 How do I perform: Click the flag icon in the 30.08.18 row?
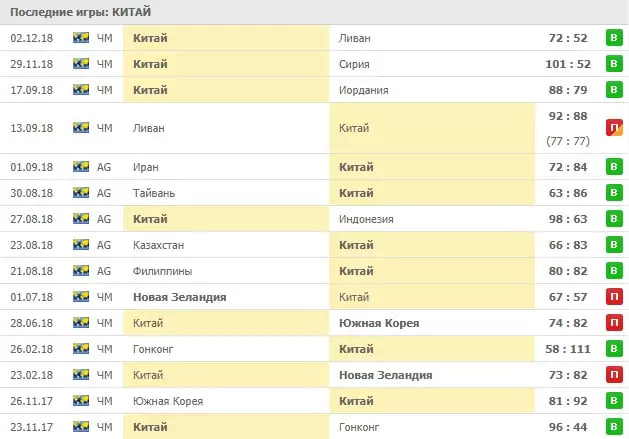pyautogui.click(x=81, y=193)
